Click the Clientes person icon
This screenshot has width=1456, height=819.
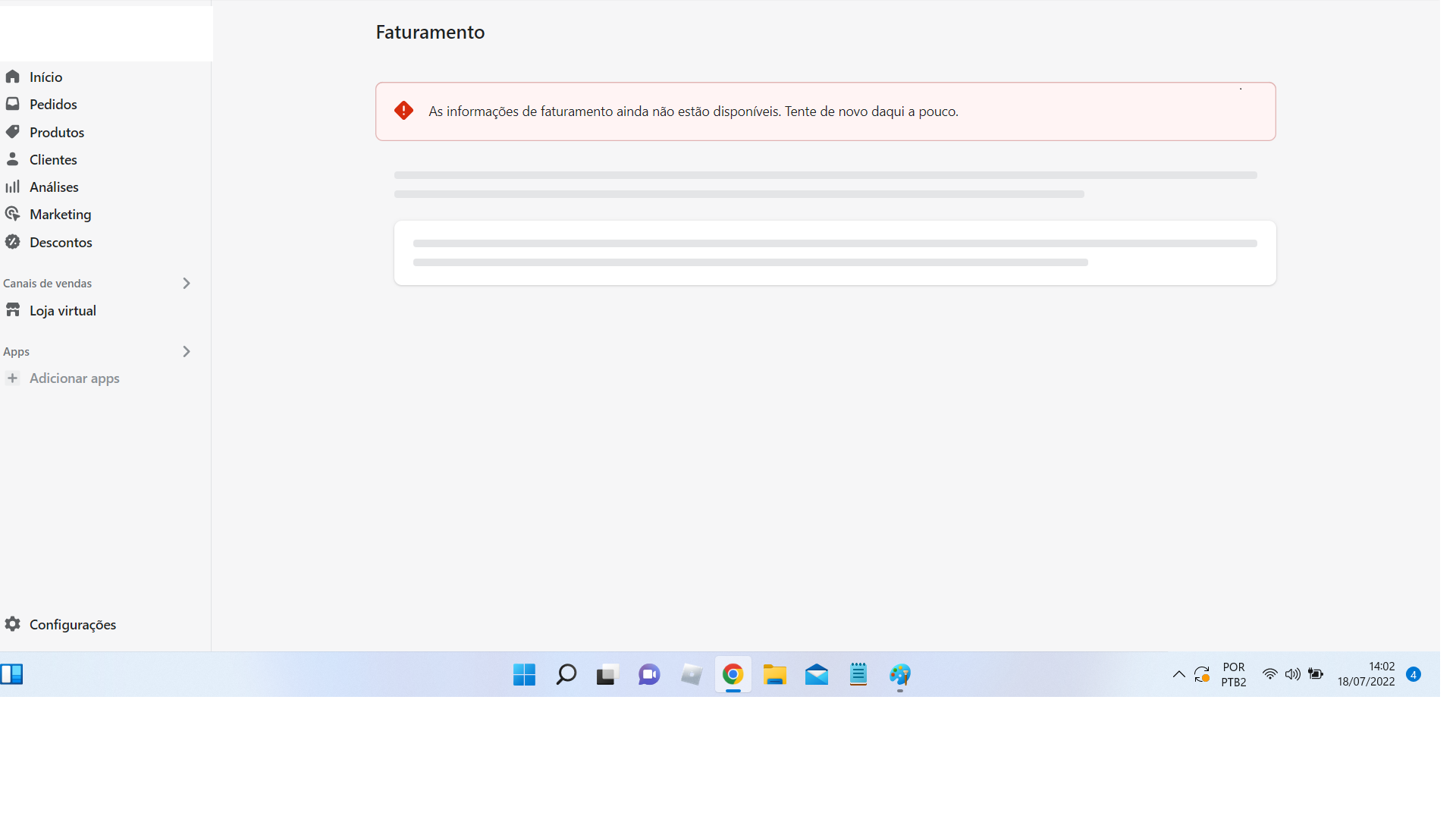pos(12,159)
